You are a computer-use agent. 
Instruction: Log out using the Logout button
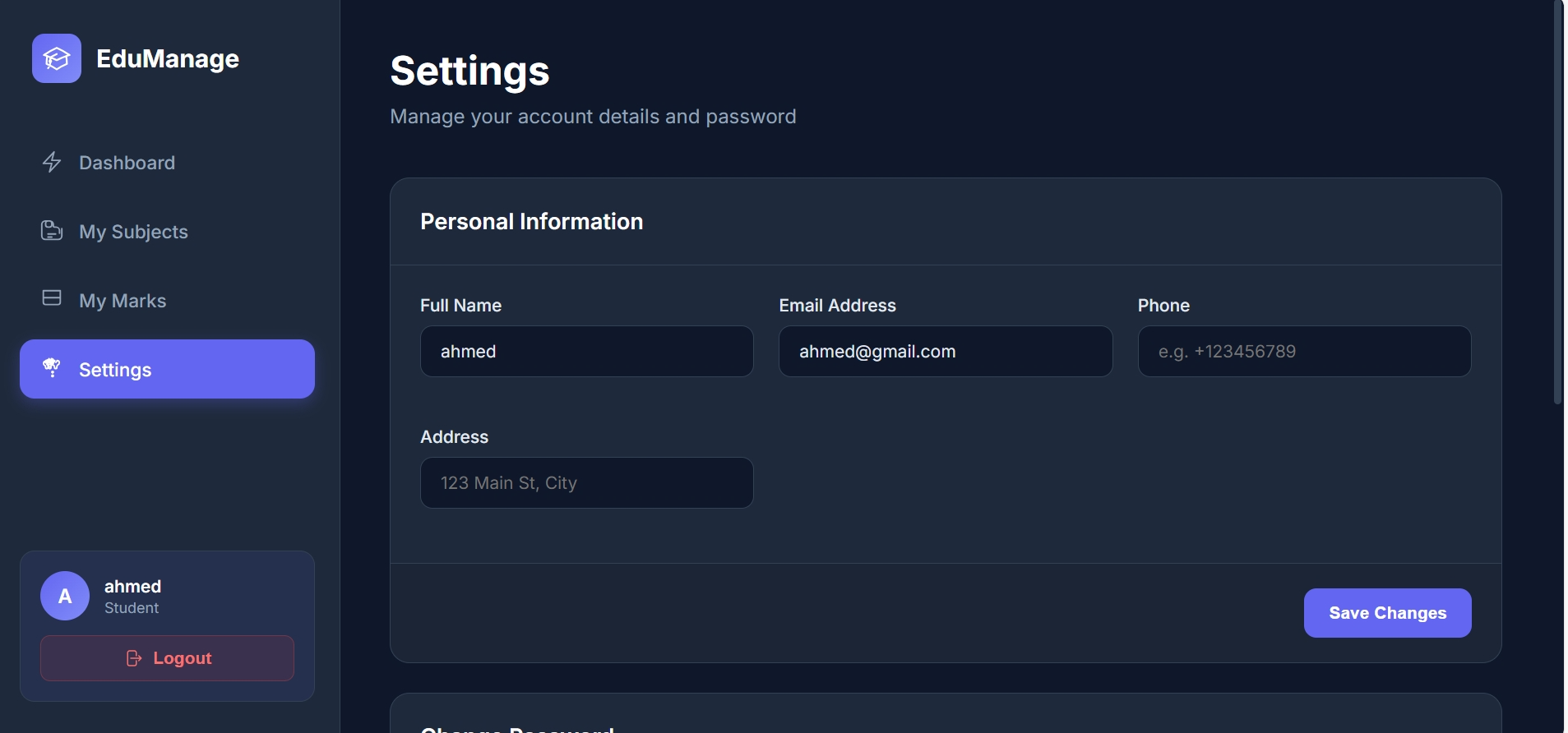pos(167,658)
